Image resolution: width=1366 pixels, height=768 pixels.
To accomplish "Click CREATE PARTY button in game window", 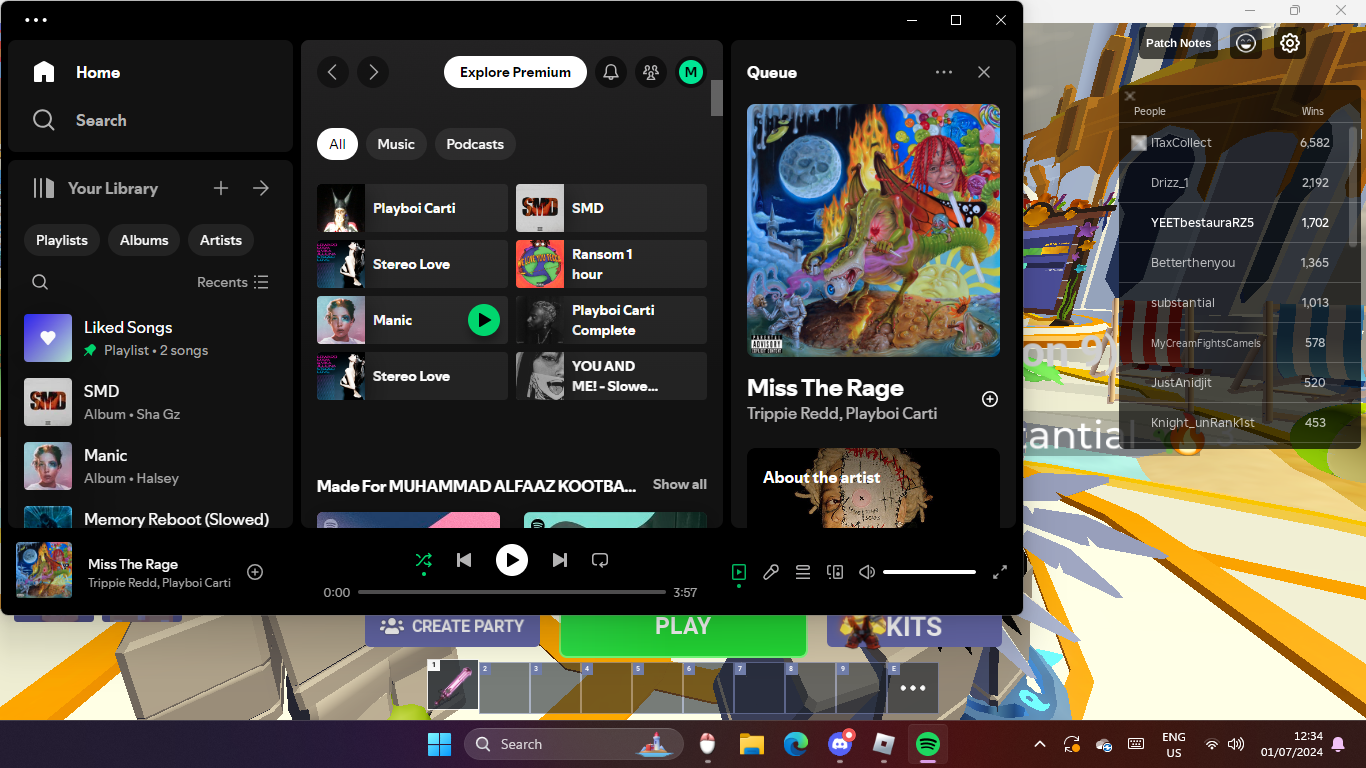I will coord(452,626).
